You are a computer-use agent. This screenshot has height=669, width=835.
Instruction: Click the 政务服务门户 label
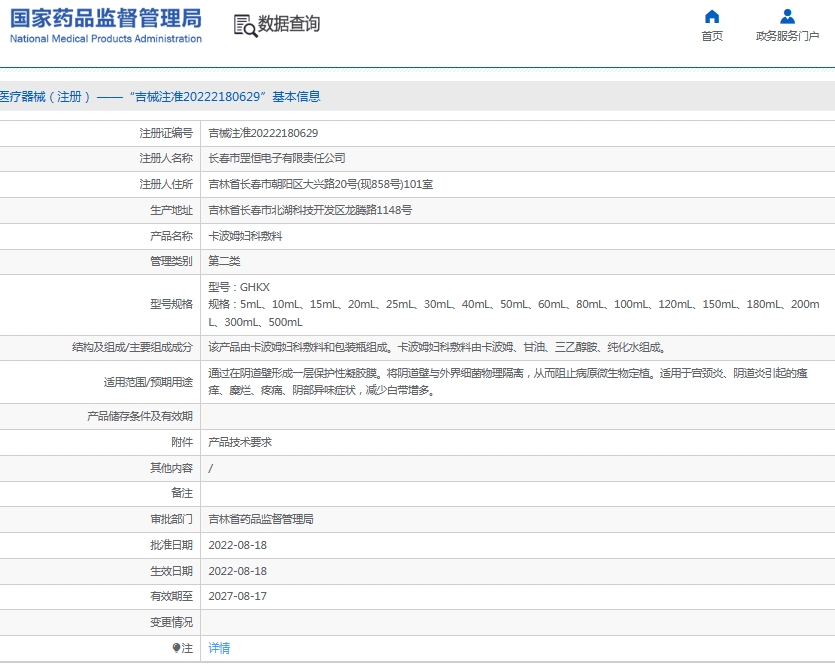(x=787, y=36)
